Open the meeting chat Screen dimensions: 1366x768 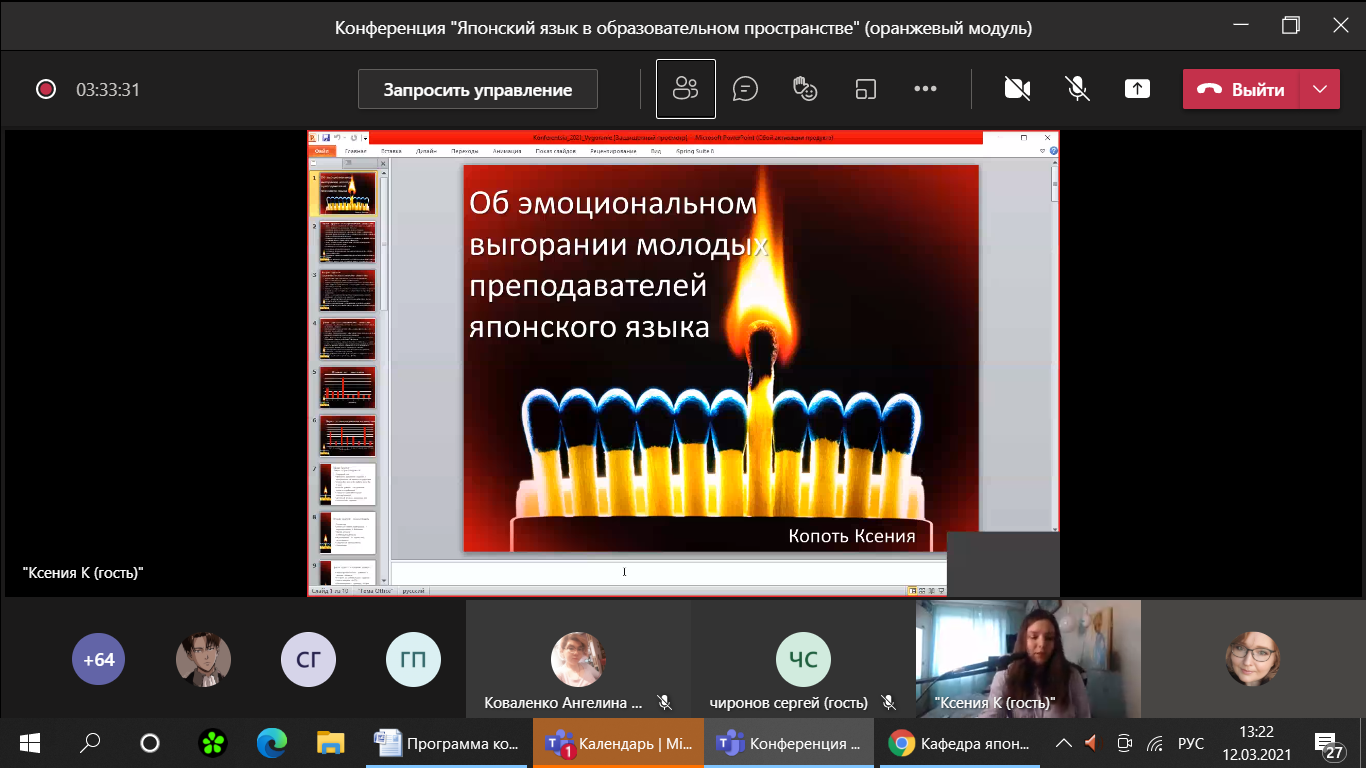pyautogui.click(x=745, y=89)
